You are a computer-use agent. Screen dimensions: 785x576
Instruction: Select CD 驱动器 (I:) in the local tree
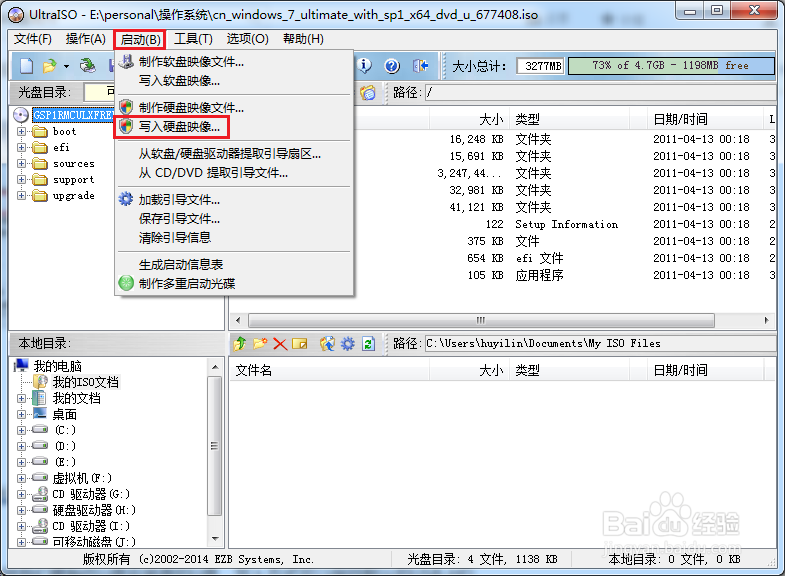click(91, 526)
